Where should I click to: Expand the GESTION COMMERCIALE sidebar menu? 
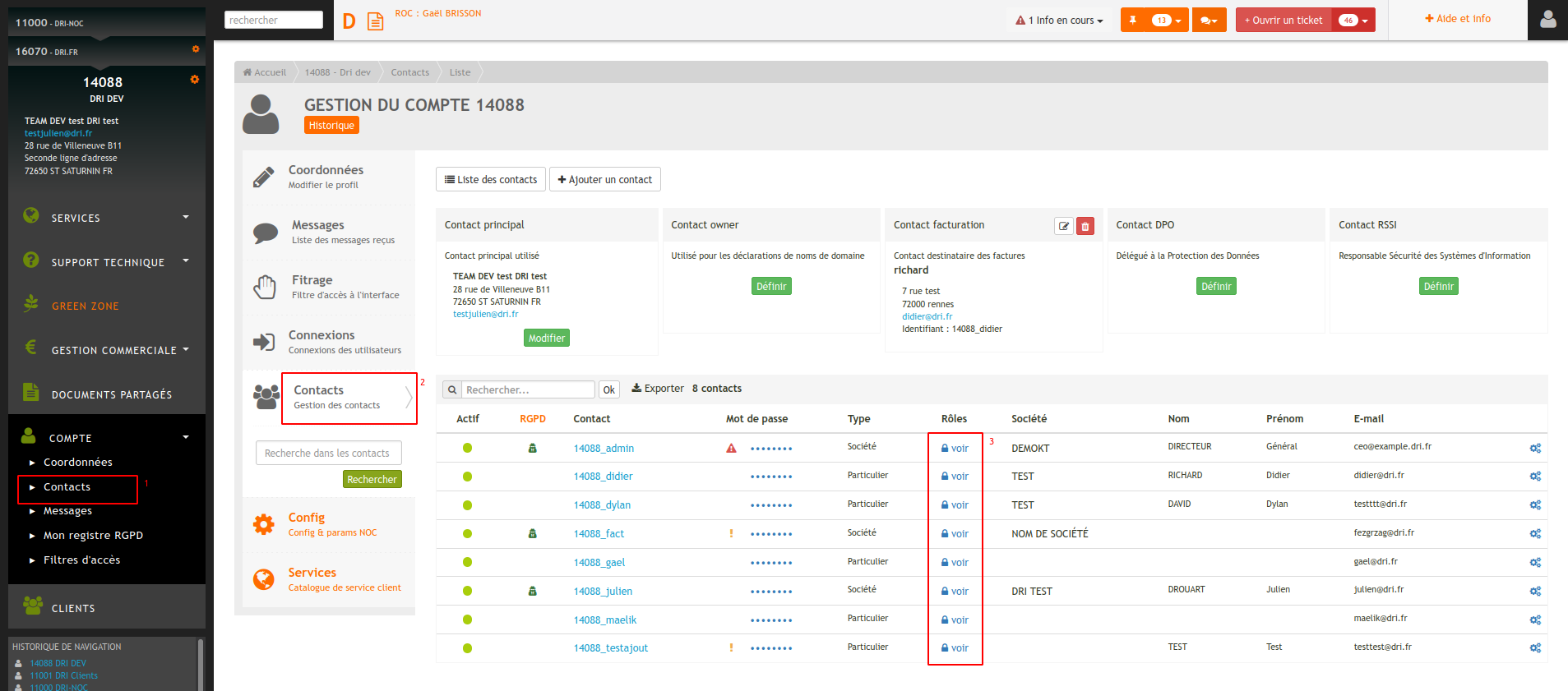pyautogui.click(x=107, y=350)
